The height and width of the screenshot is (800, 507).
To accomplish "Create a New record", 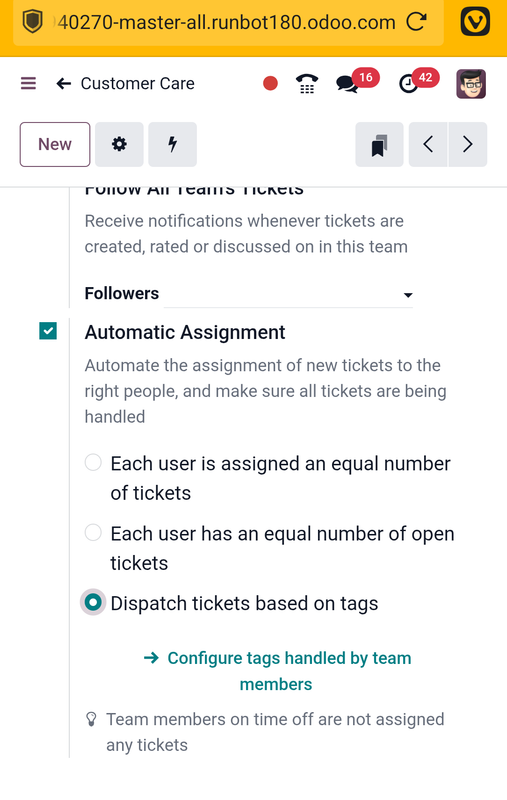I will (x=55, y=144).
